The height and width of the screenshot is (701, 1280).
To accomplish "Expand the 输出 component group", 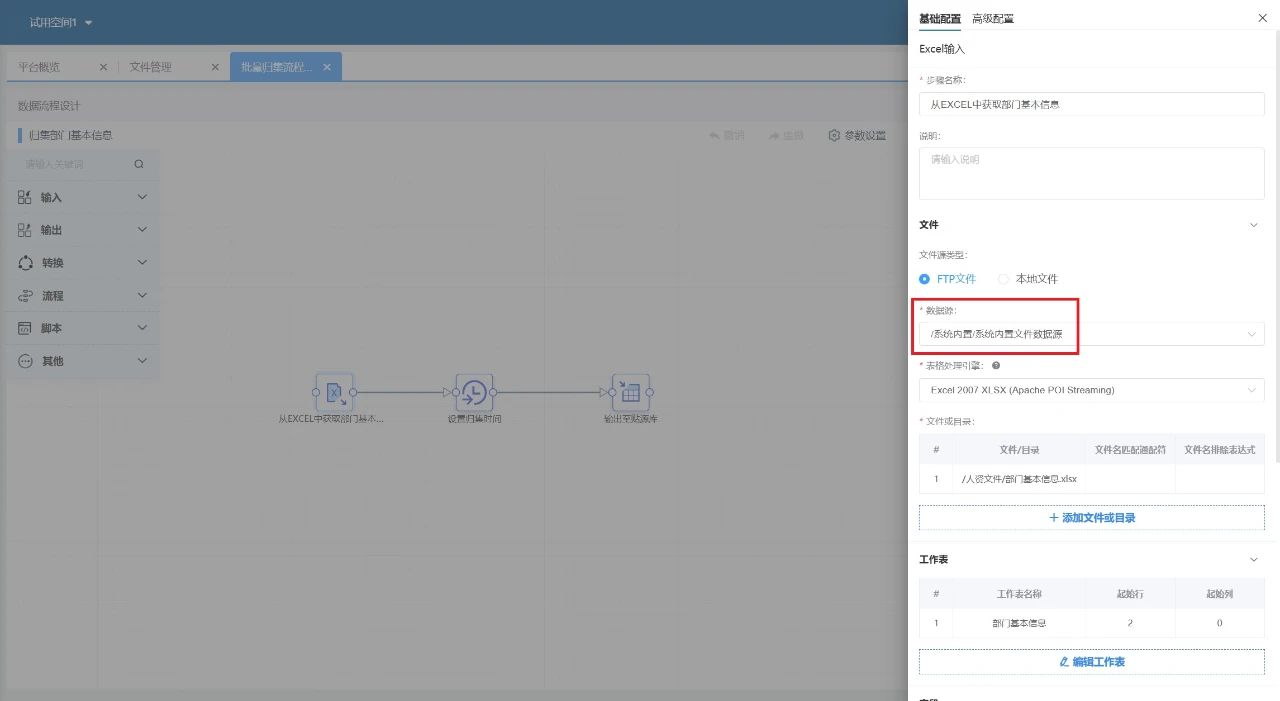I will pos(142,230).
